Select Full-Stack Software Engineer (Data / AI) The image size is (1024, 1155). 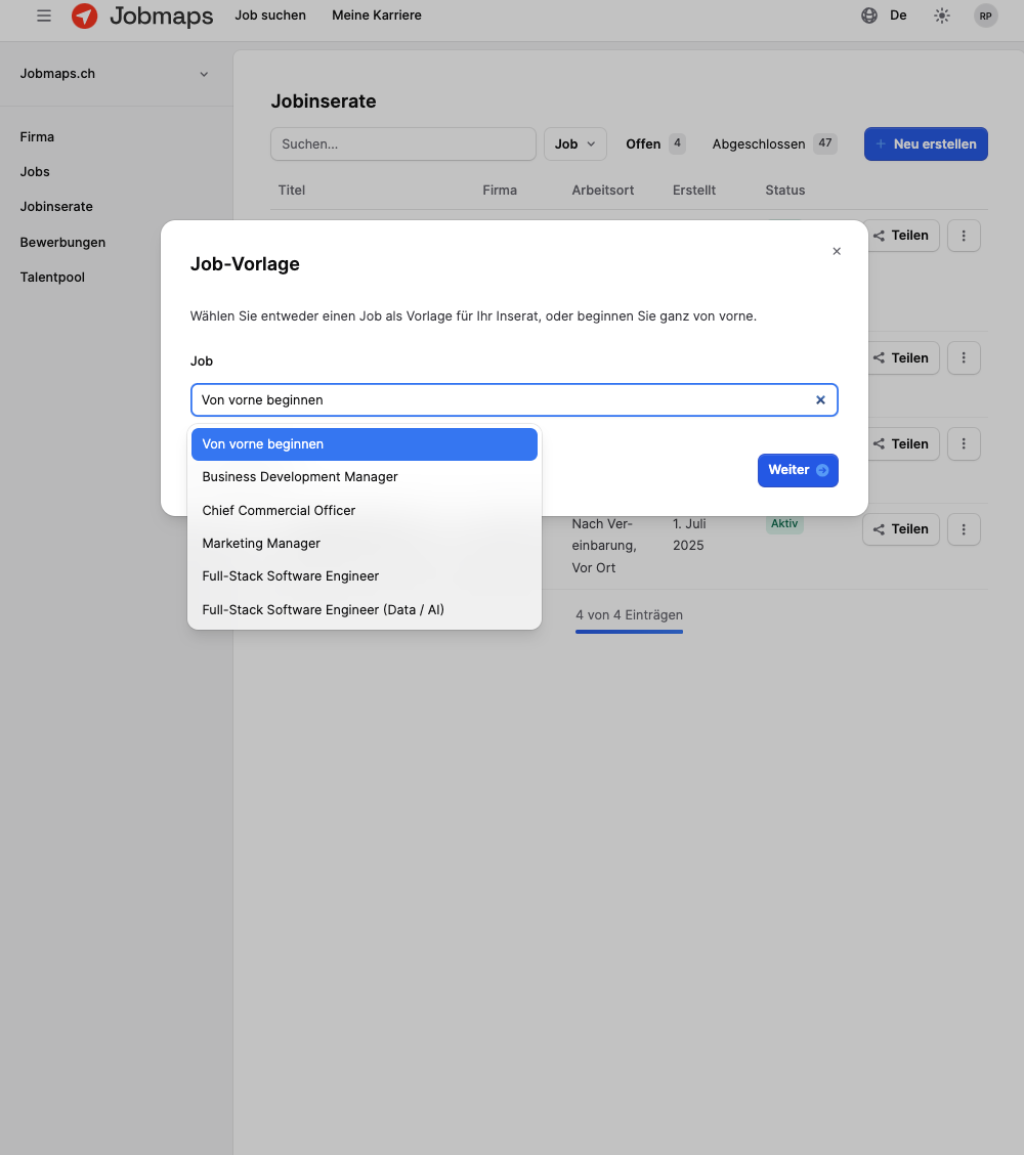[x=323, y=609]
